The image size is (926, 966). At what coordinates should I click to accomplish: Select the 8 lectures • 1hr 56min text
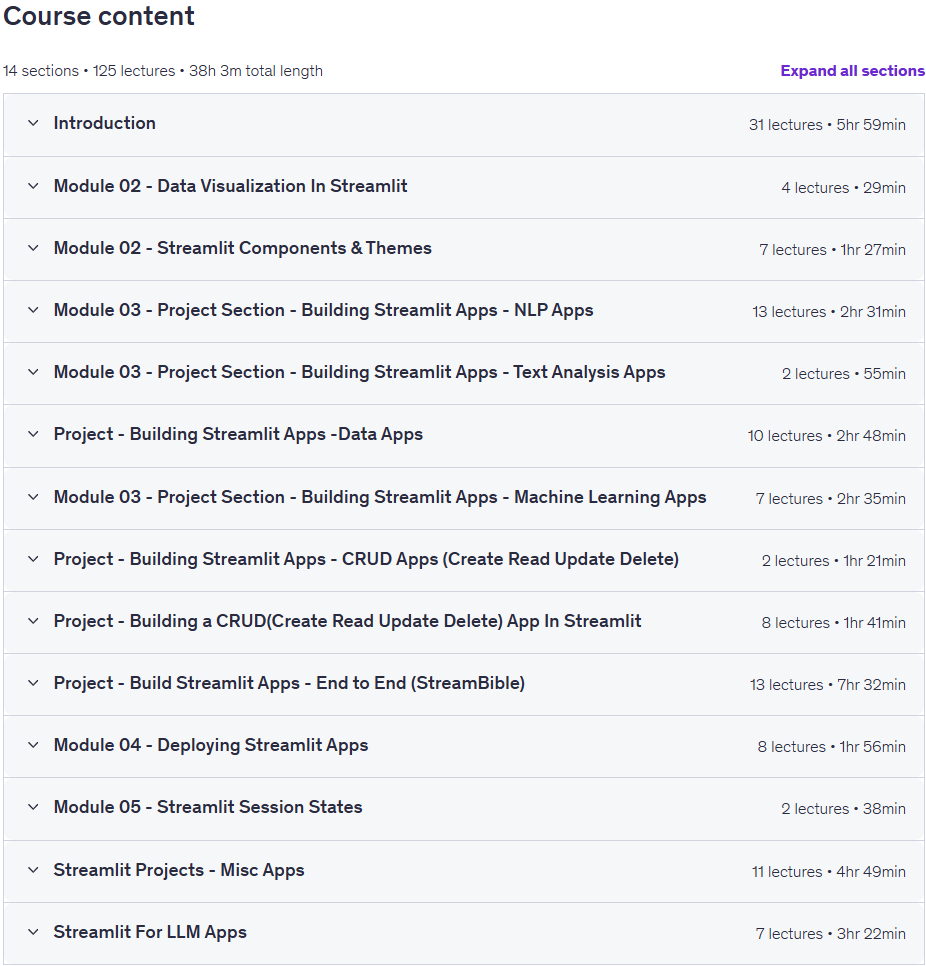pyautogui.click(x=832, y=747)
